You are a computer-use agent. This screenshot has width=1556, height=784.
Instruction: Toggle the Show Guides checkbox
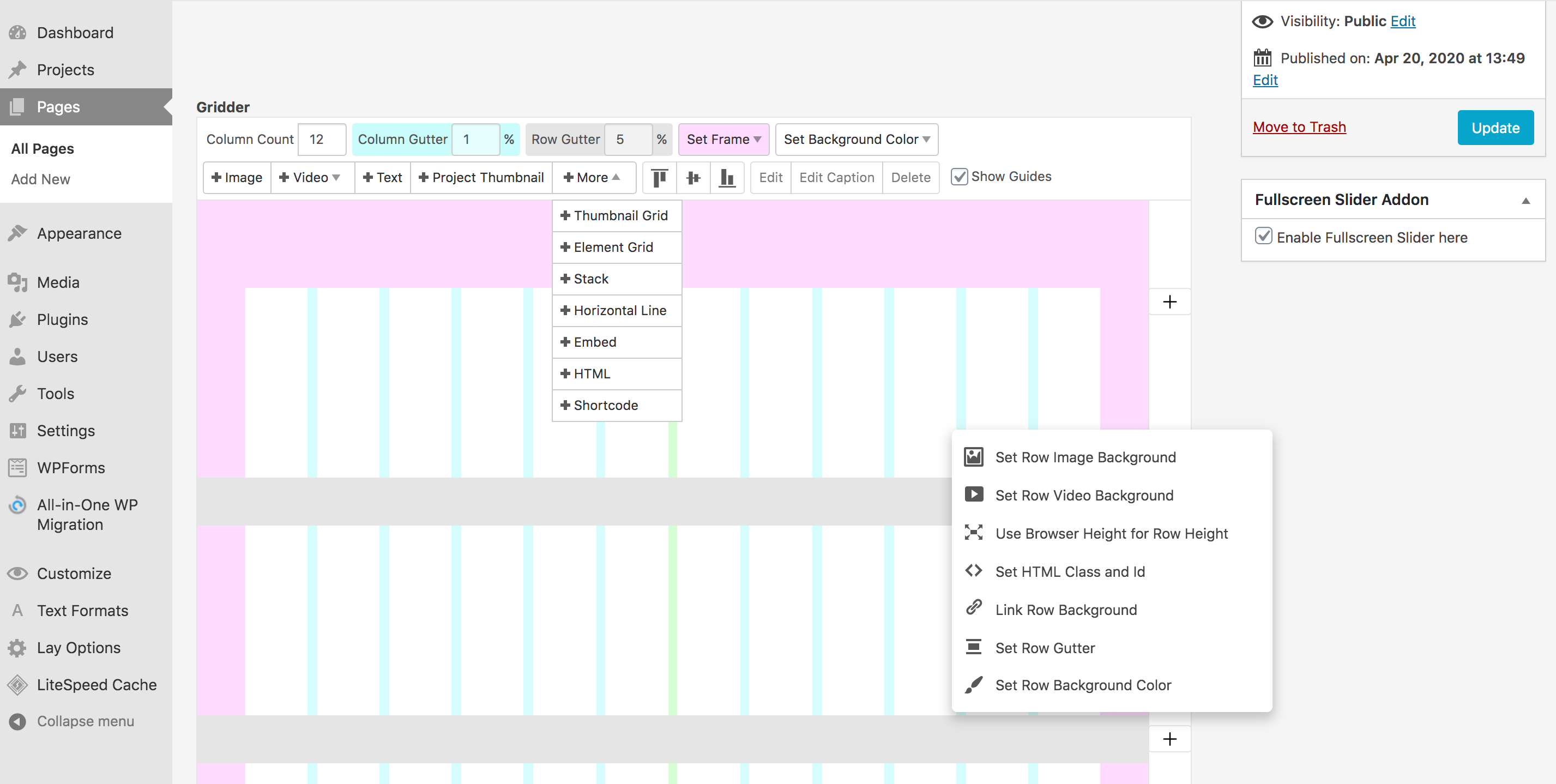click(x=959, y=177)
